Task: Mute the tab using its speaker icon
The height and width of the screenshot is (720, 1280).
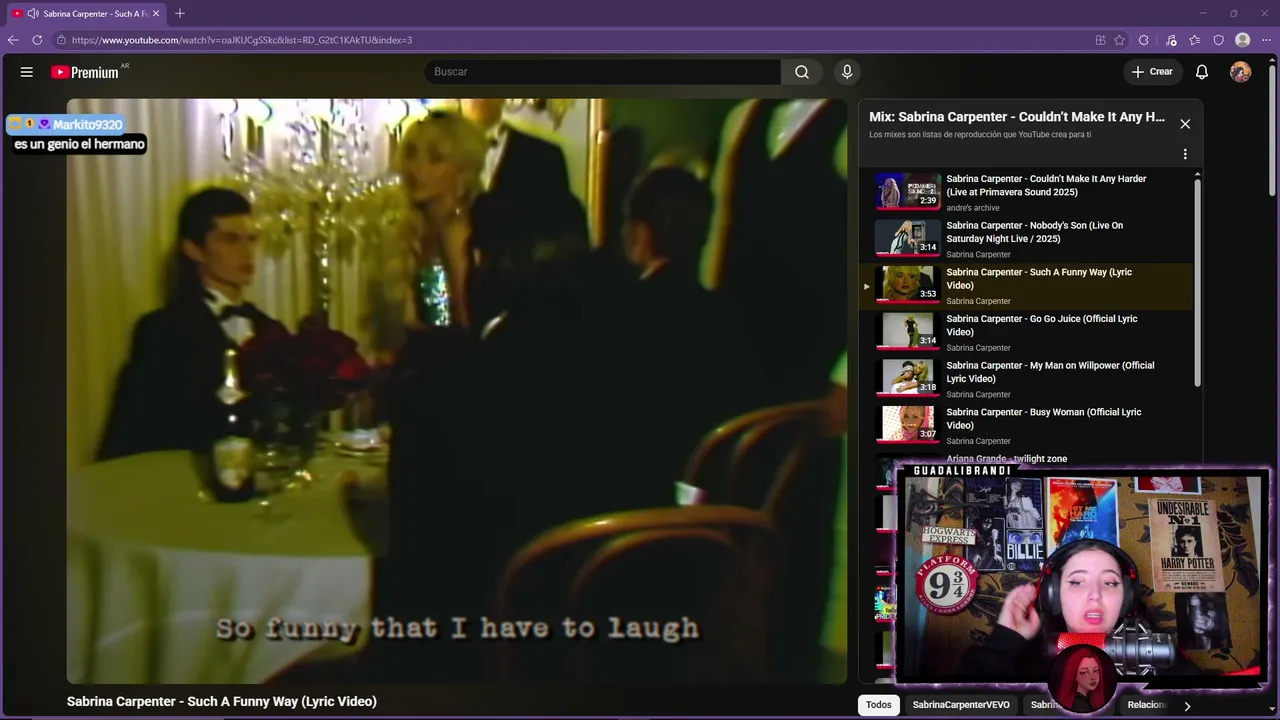Action: (x=33, y=13)
